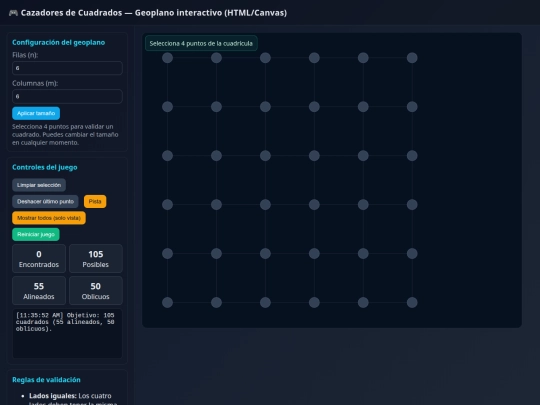Select grid point row 6, column 3

[265, 302]
